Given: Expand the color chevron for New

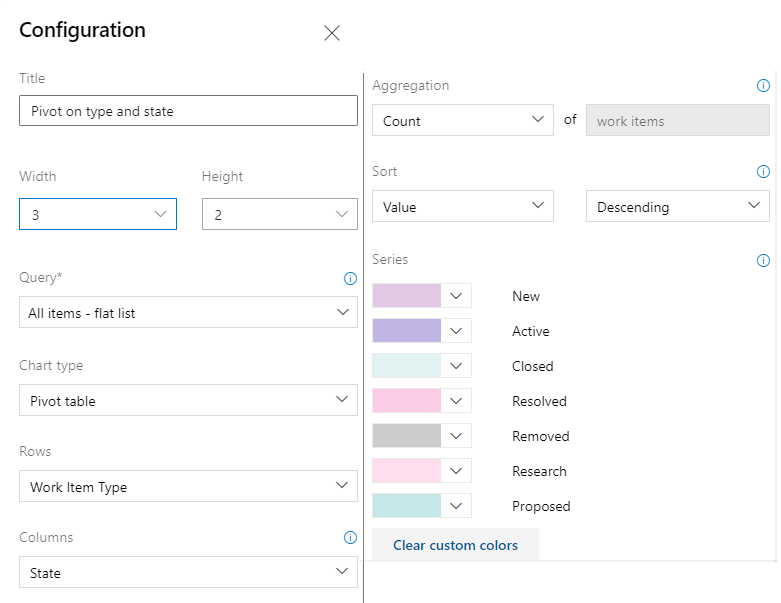Looking at the screenshot, I should (x=456, y=296).
